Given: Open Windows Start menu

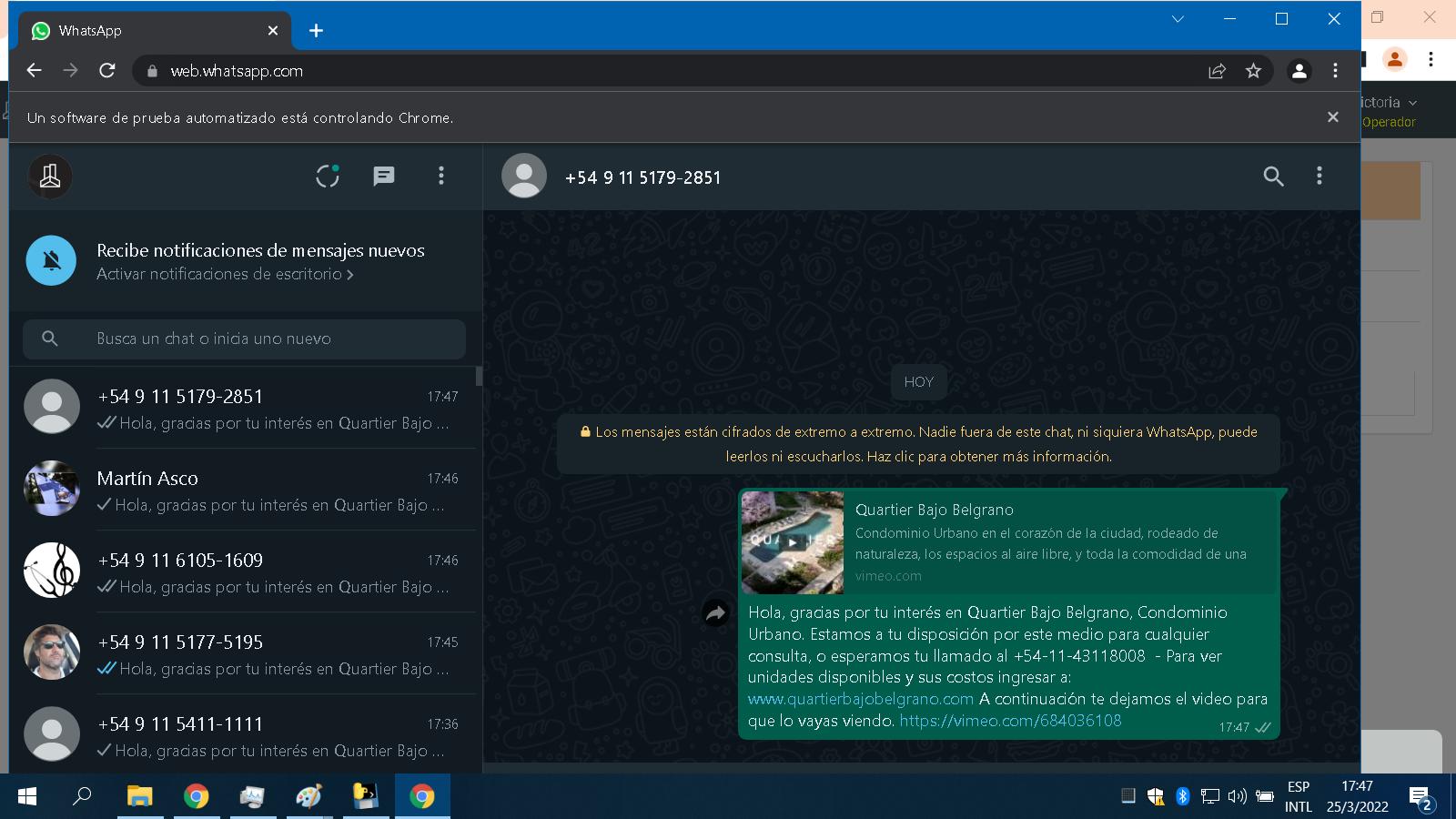Looking at the screenshot, I should pos(27,796).
